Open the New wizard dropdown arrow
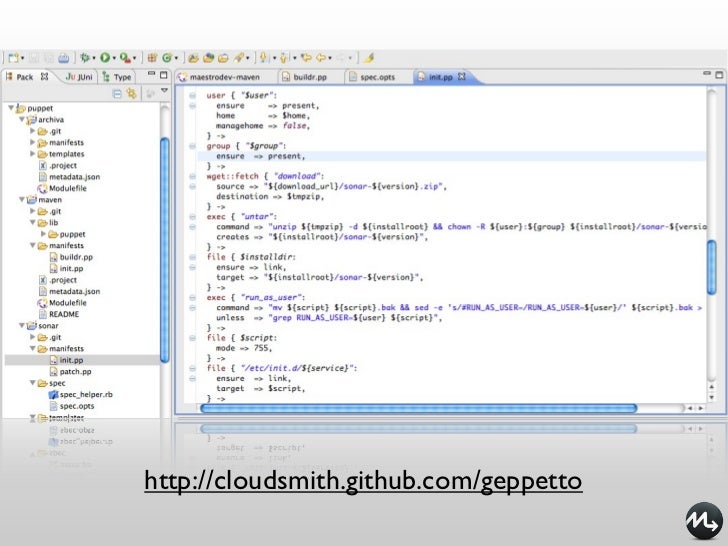Viewport: 728px width, 546px height. (x=22, y=58)
